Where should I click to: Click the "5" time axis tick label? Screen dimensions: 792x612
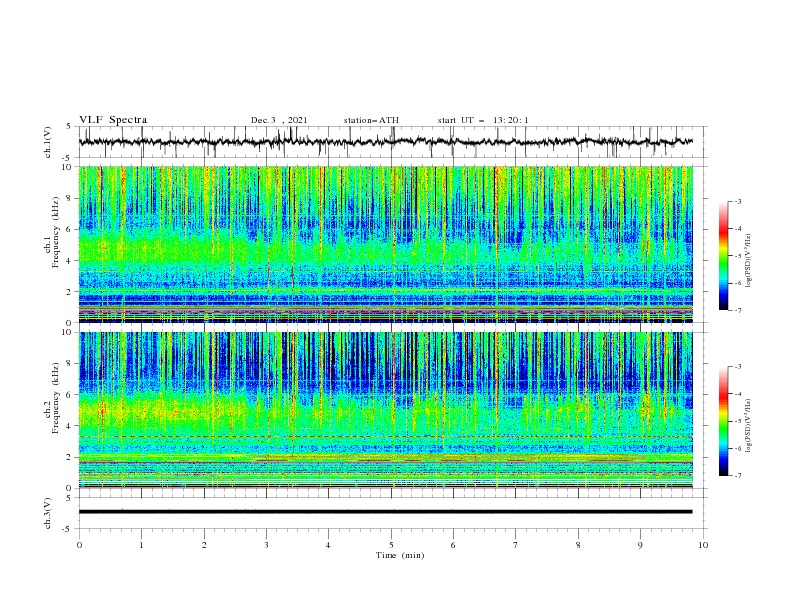[x=391, y=545]
